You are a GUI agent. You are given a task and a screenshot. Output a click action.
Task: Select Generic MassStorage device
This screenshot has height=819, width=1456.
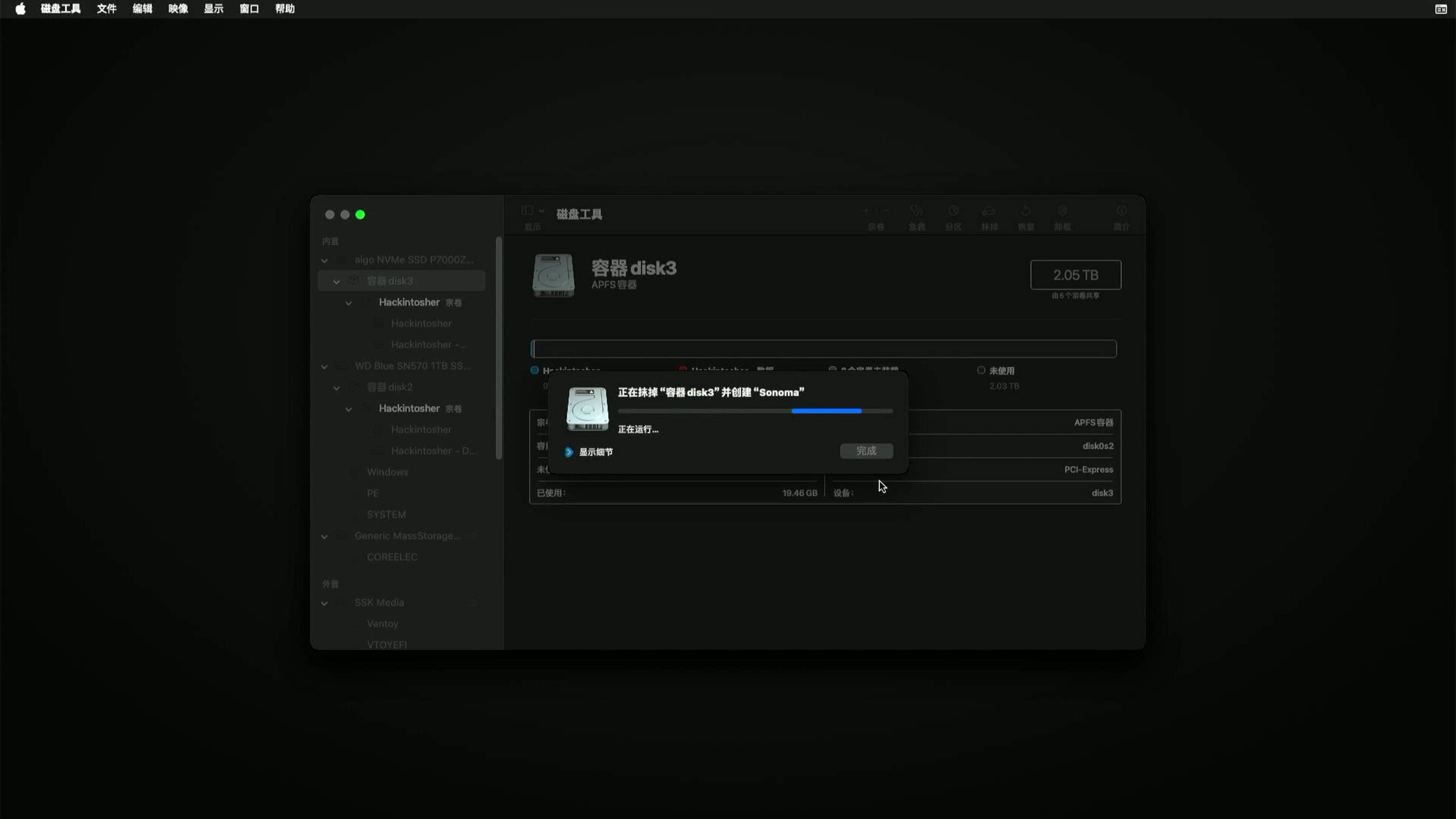pyautogui.click(x=408, y=535)
